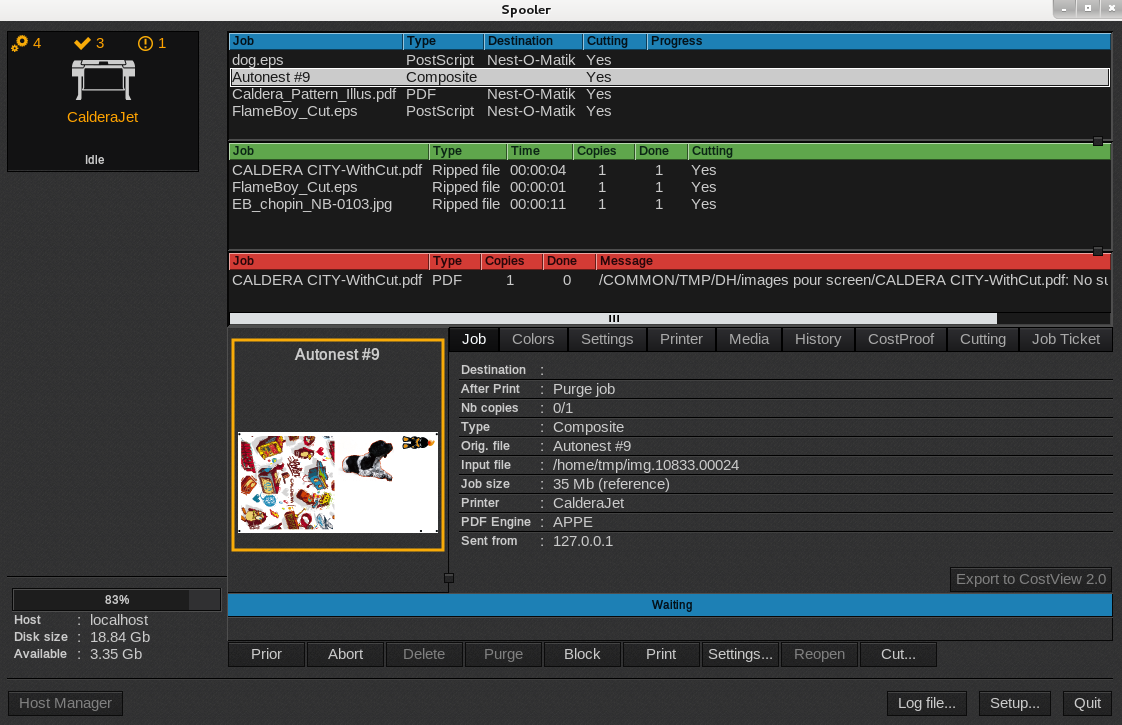Select dog.eps job in queue

point(258,60)
